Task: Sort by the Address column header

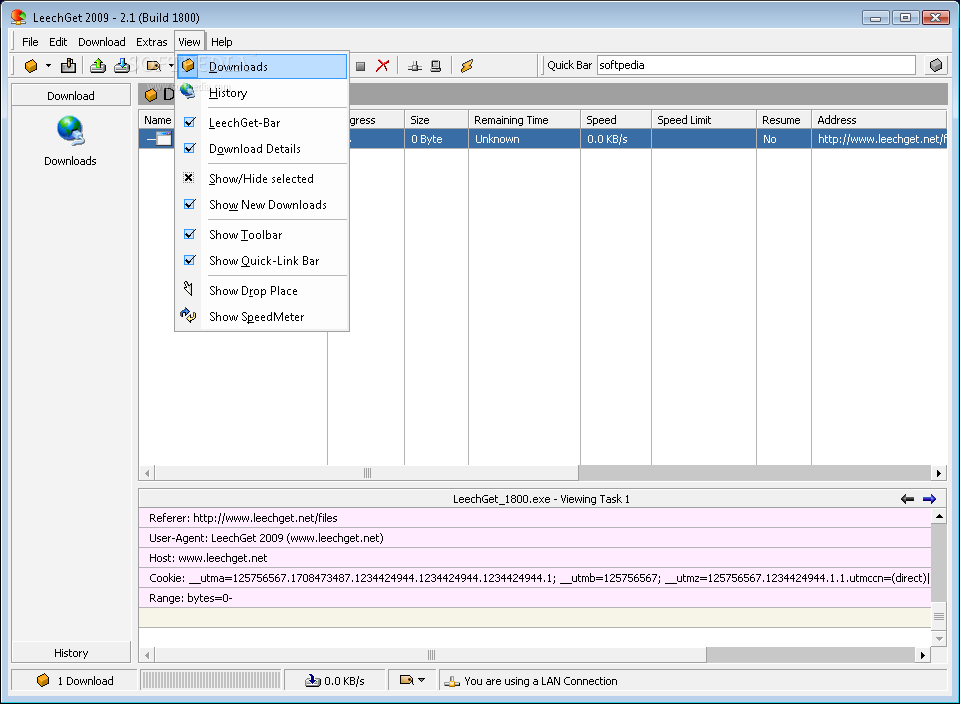Action: (879, 120)
